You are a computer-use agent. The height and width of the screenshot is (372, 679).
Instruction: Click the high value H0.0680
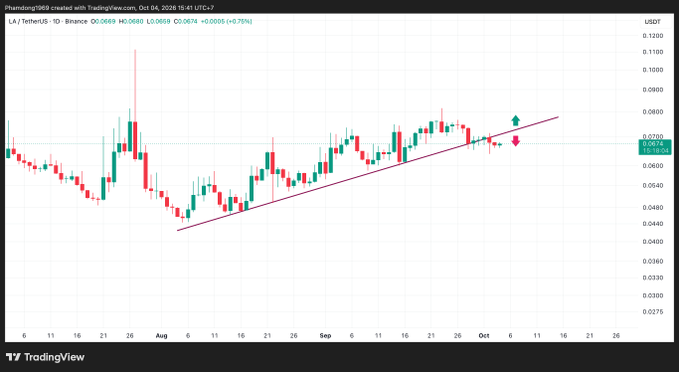131,21
